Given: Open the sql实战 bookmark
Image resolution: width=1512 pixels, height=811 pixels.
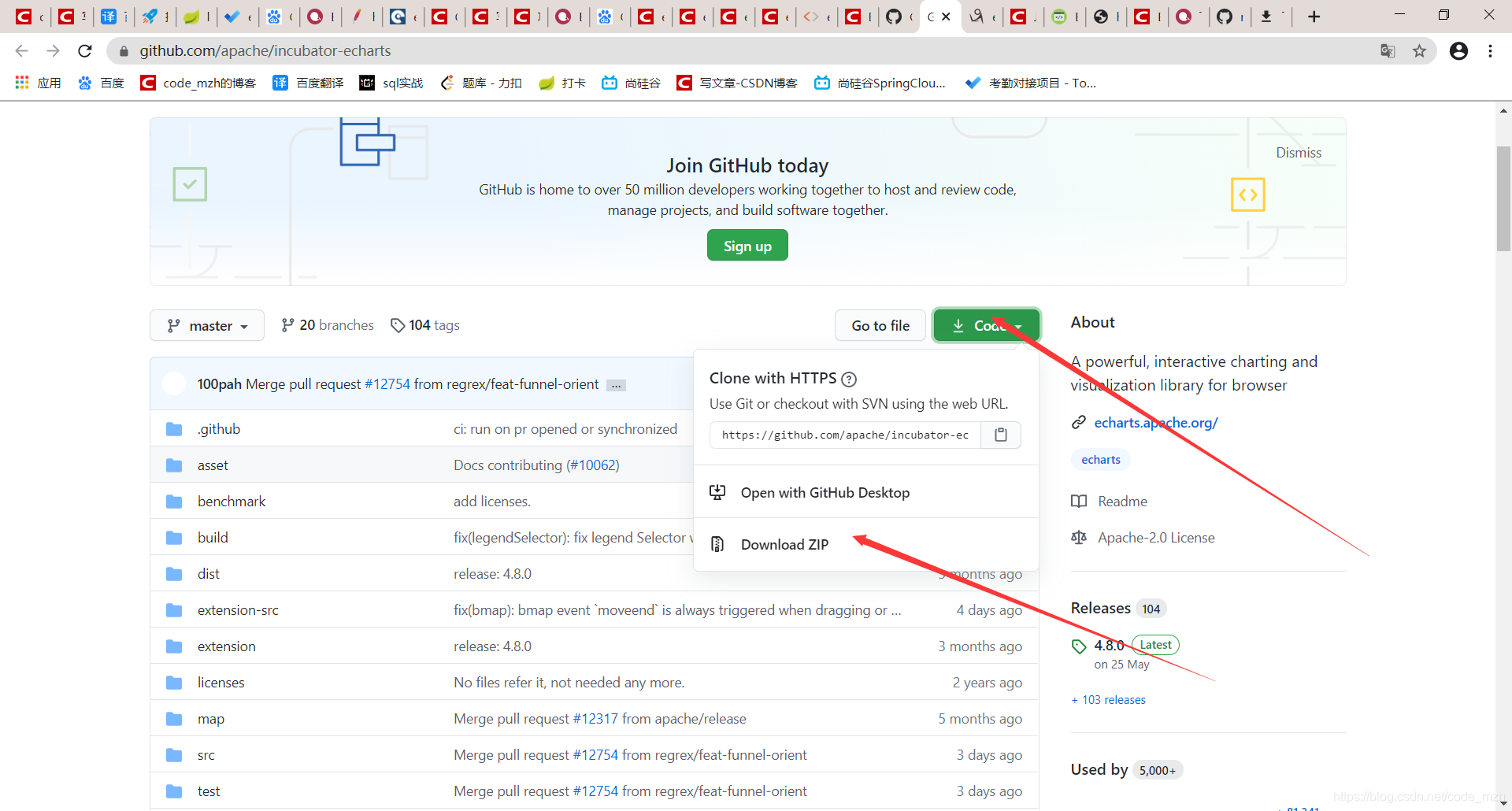Looking at the screenshot, I should pos(391,83).
